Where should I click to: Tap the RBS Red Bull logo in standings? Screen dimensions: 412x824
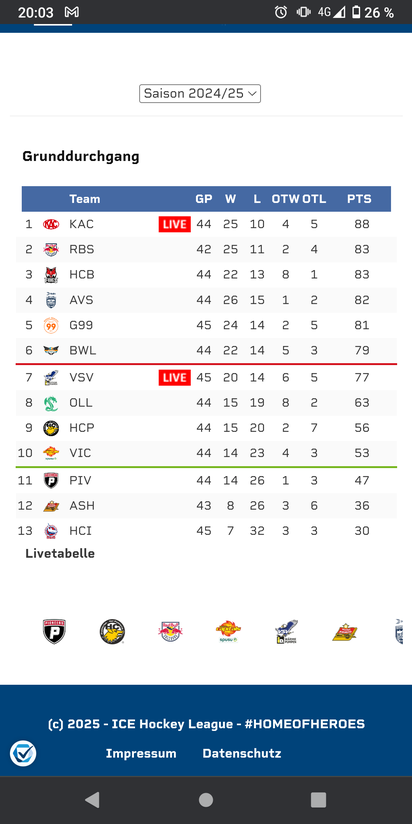51,249
